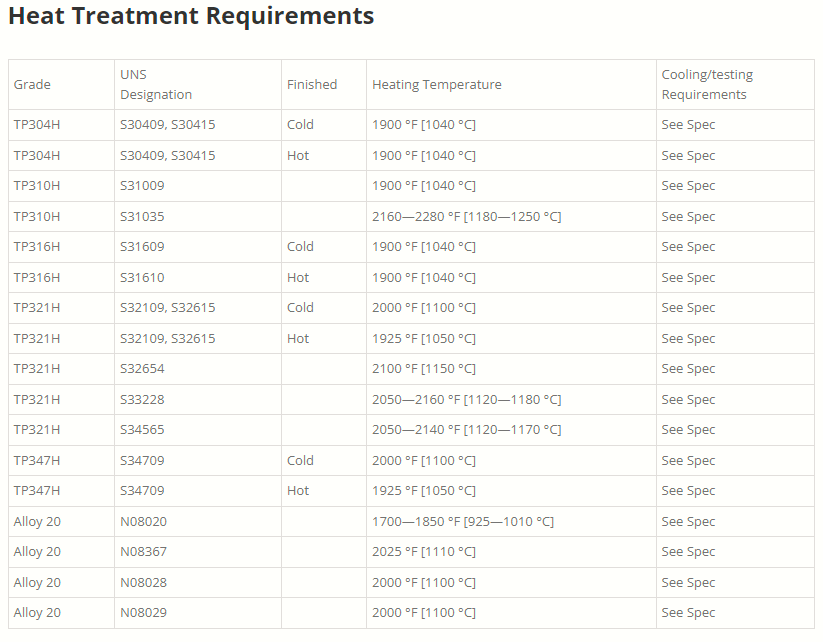Screen dimensions: 823x642
Task: Click the Heating Temperature column header
Action: [437, 85]
